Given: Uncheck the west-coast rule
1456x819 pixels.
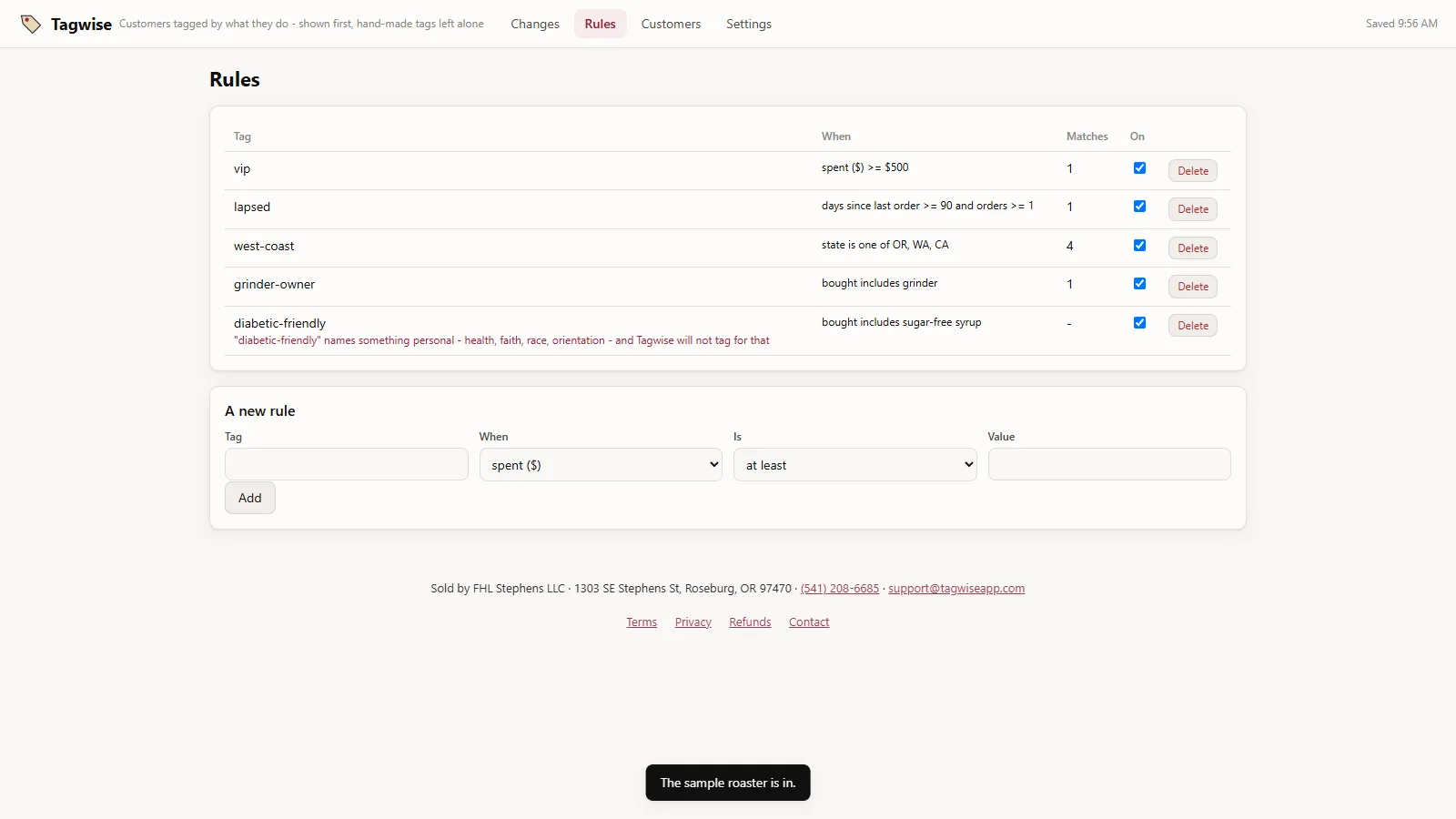Looking at the screenshot, I should point(1139,245).
